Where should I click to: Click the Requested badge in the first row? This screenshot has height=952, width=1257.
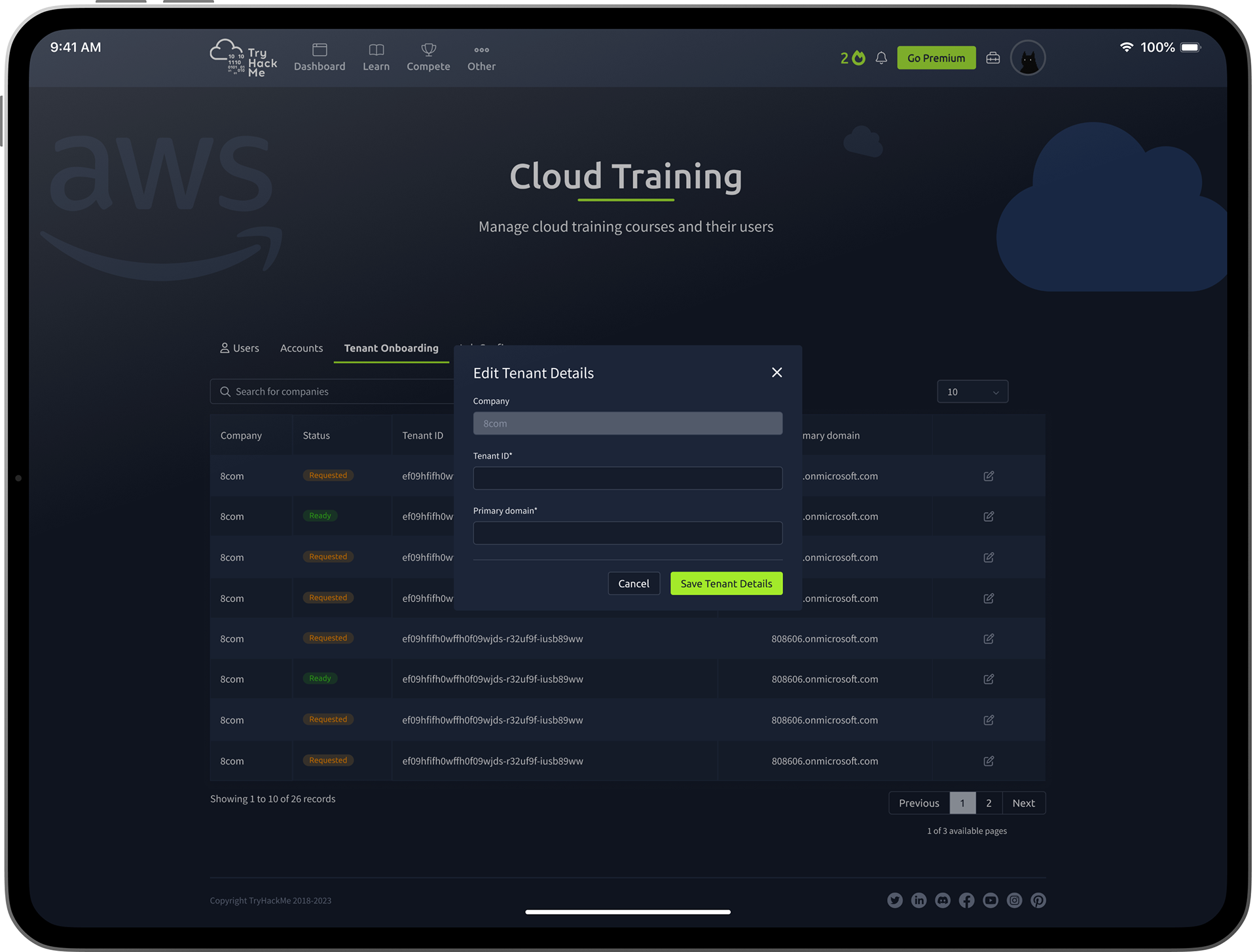[328, 475]
